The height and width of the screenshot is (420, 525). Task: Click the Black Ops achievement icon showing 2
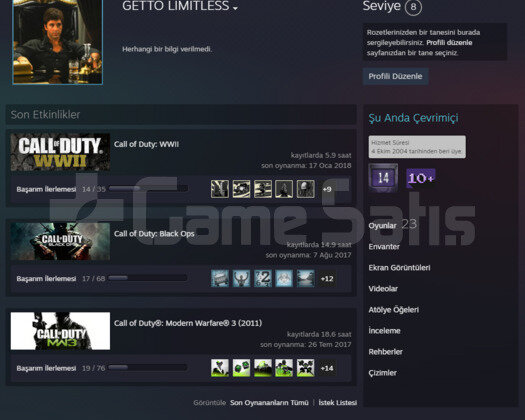(263, 278)
